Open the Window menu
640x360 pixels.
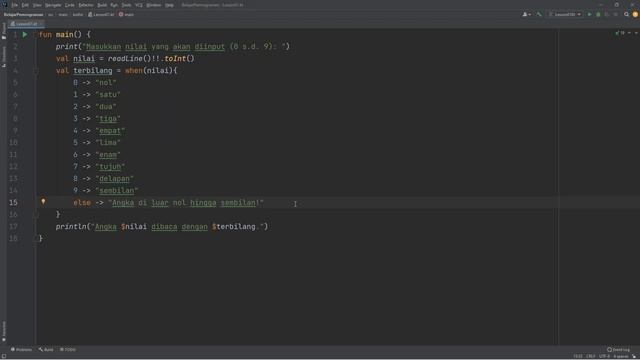point(154,5)
